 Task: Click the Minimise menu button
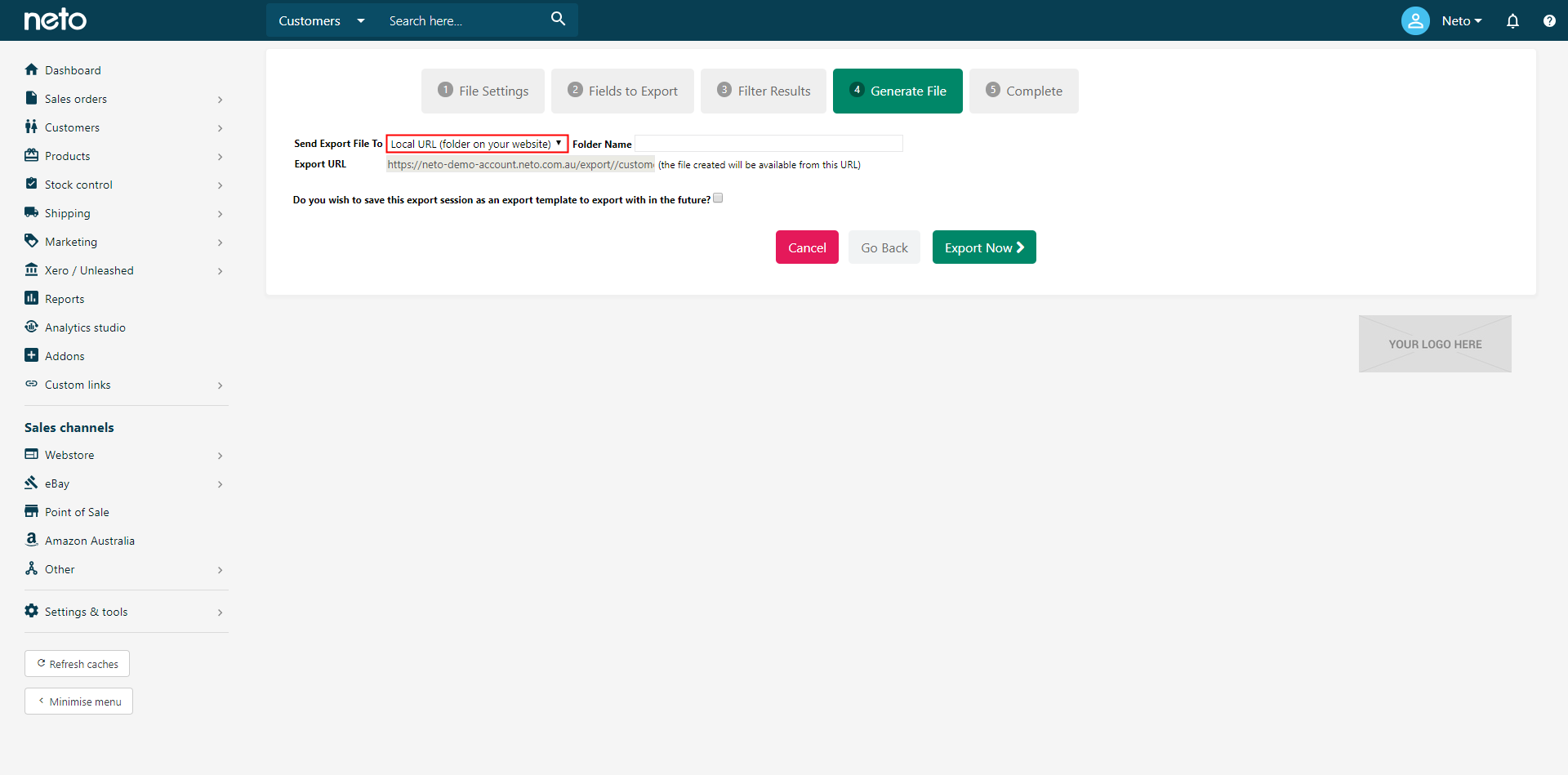pyautogui.click(x=78, y=702)
